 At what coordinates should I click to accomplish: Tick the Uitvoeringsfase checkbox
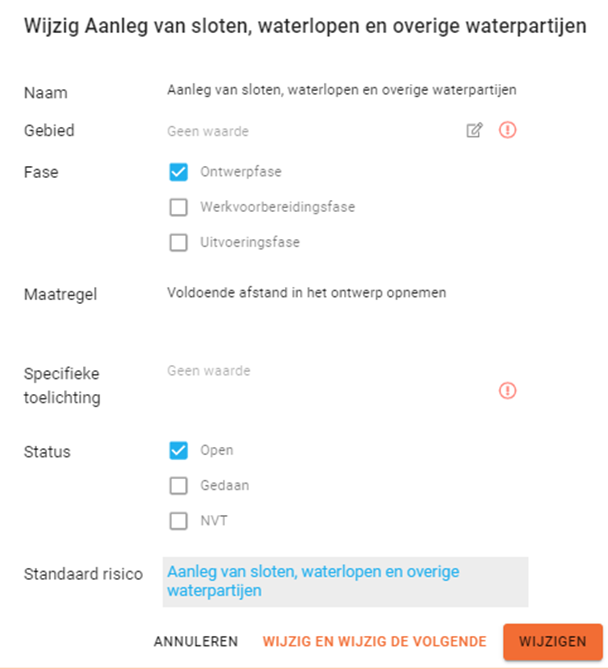[179, 242]
